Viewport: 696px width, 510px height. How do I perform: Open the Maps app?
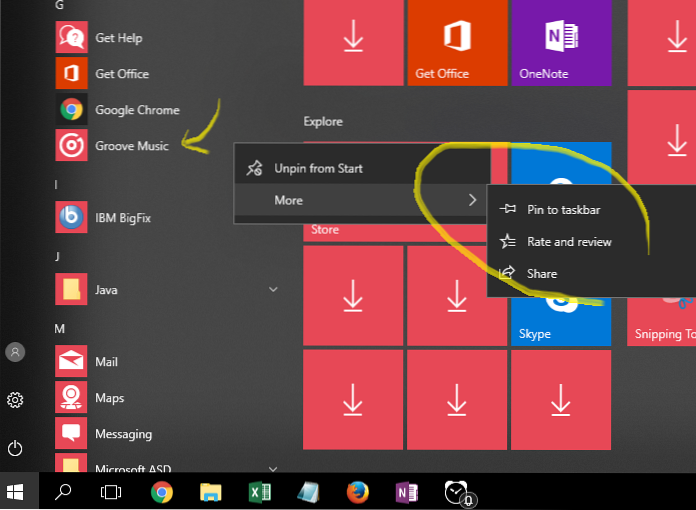(x=109, y=398)
